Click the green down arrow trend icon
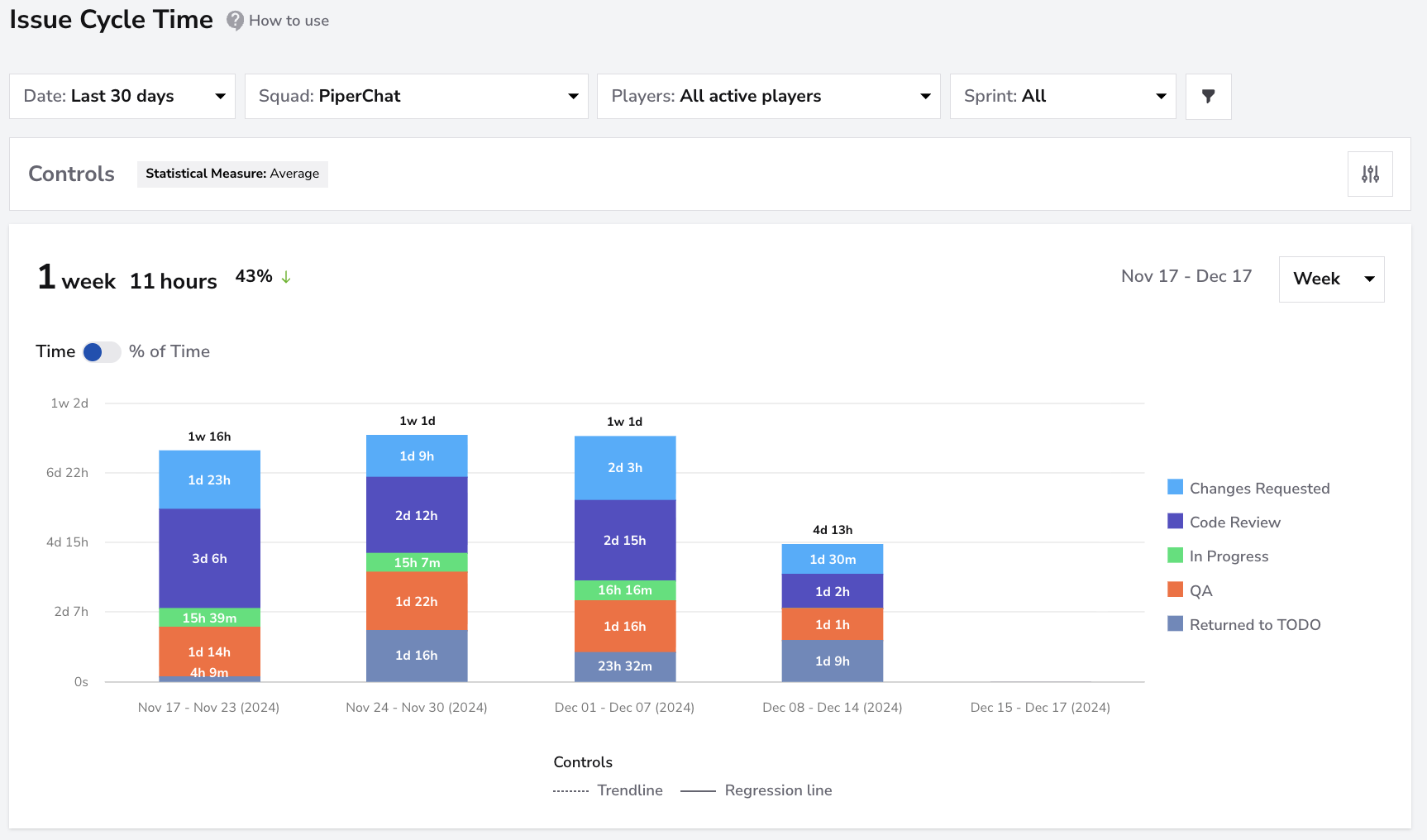Screen dimensions: 1427x840 pyautogui.click(x=286, y=277)
